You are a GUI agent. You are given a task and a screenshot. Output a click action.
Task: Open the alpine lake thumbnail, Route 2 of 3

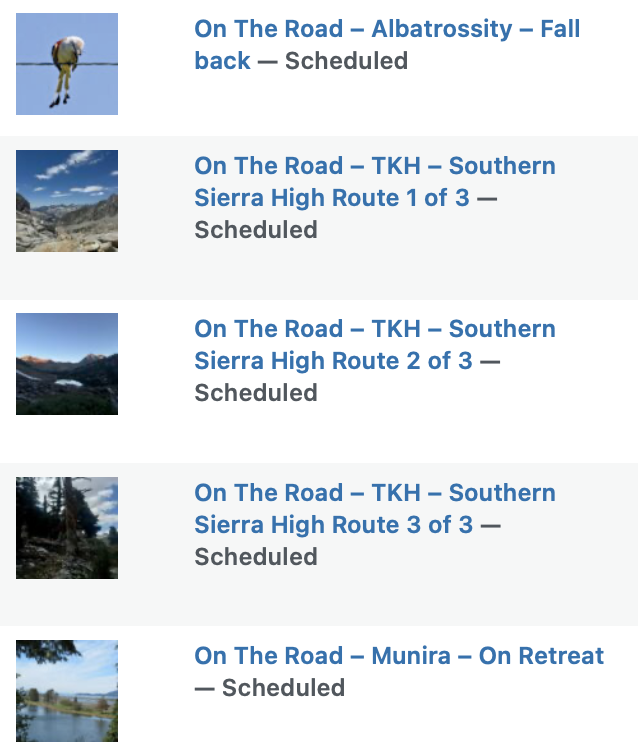coord(67,364)
